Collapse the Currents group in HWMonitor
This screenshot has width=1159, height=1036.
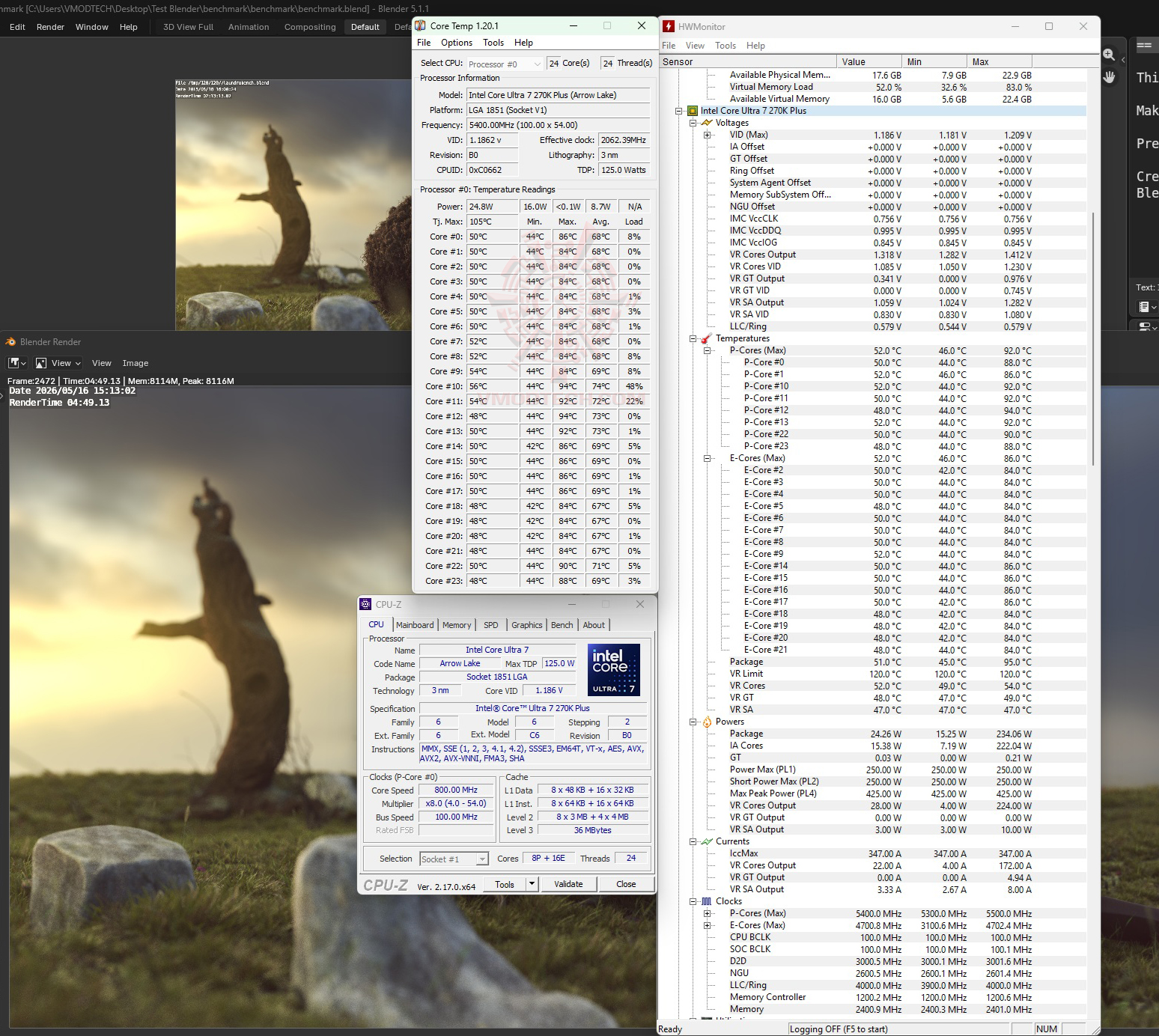click(x=693, y=841)
